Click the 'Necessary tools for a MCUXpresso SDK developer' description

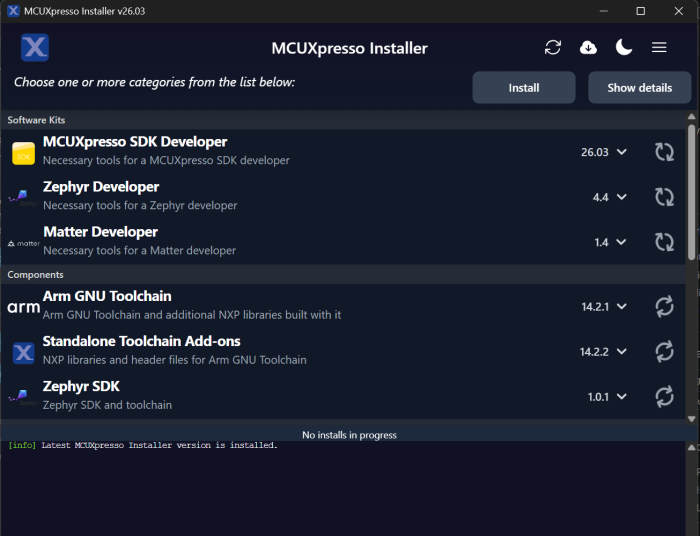pos(166,160)
